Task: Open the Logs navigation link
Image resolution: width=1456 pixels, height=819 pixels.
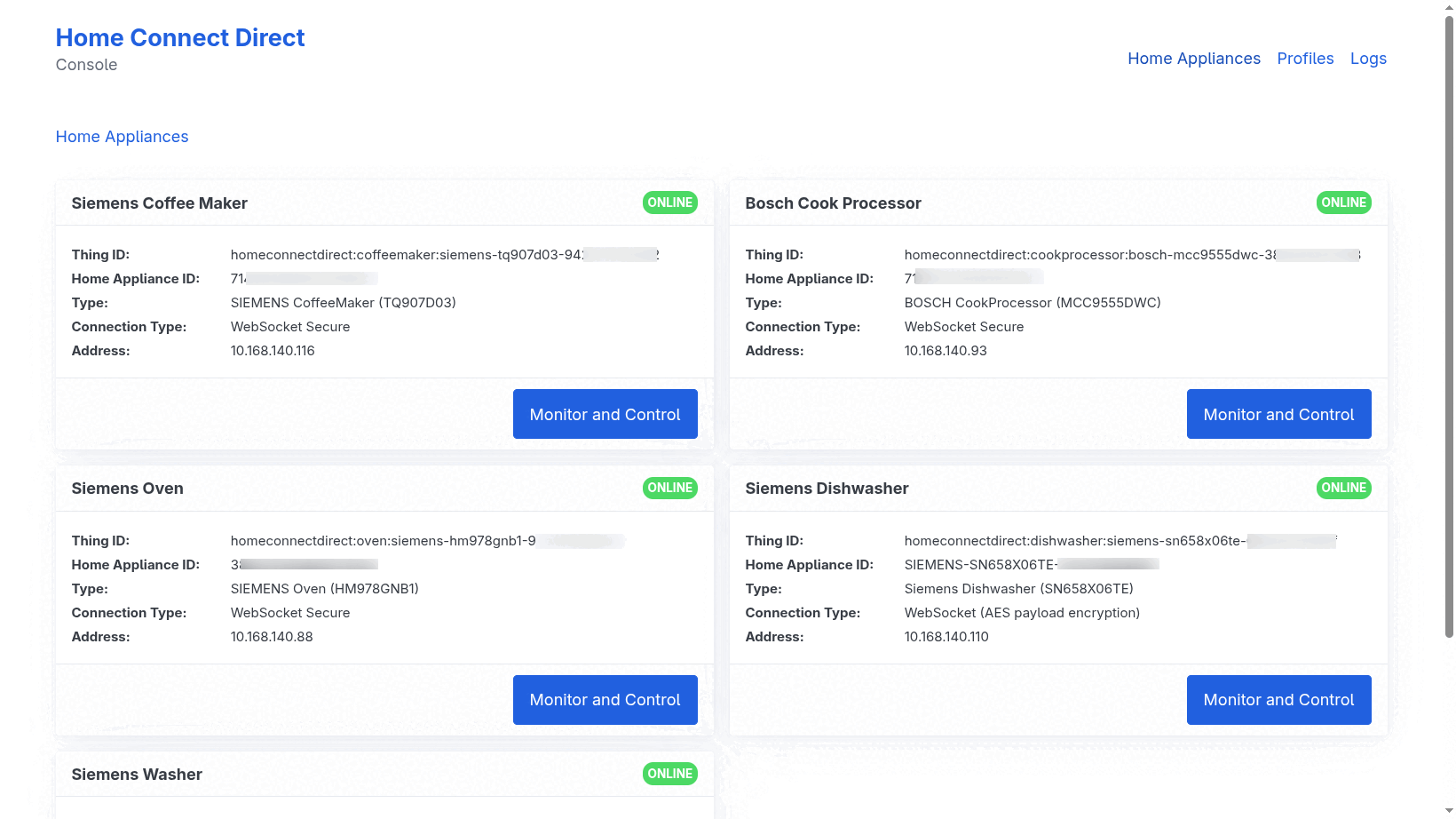Action: (x=1368, y=59)
